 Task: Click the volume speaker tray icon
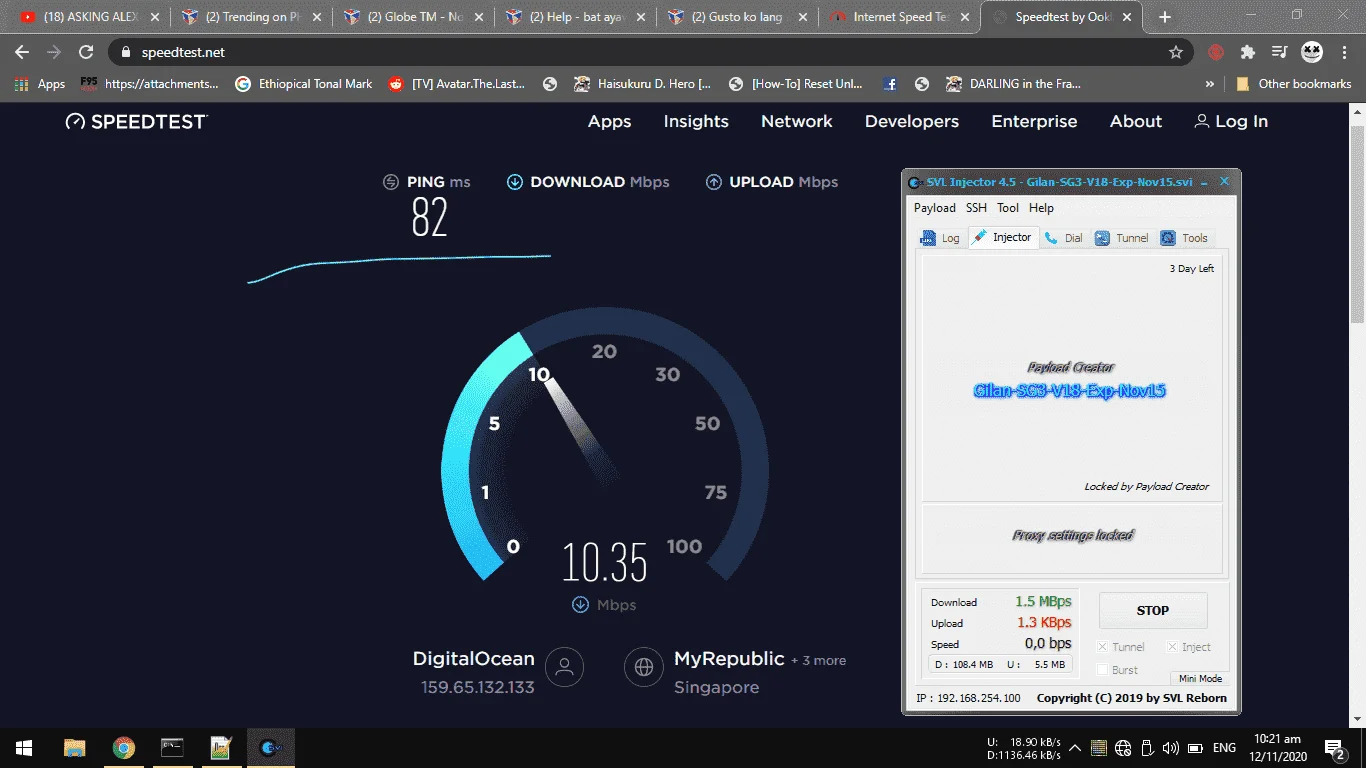1170,748
